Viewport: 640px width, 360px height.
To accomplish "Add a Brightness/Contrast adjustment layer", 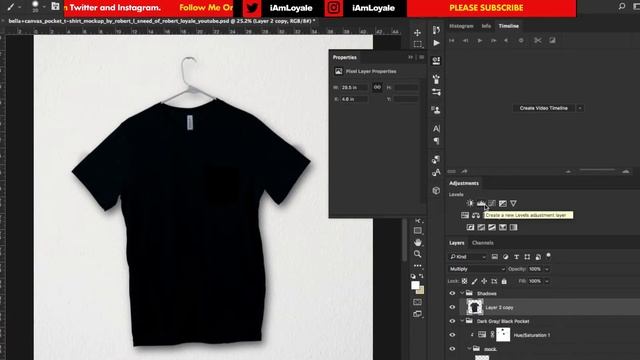I will [470, 203].
